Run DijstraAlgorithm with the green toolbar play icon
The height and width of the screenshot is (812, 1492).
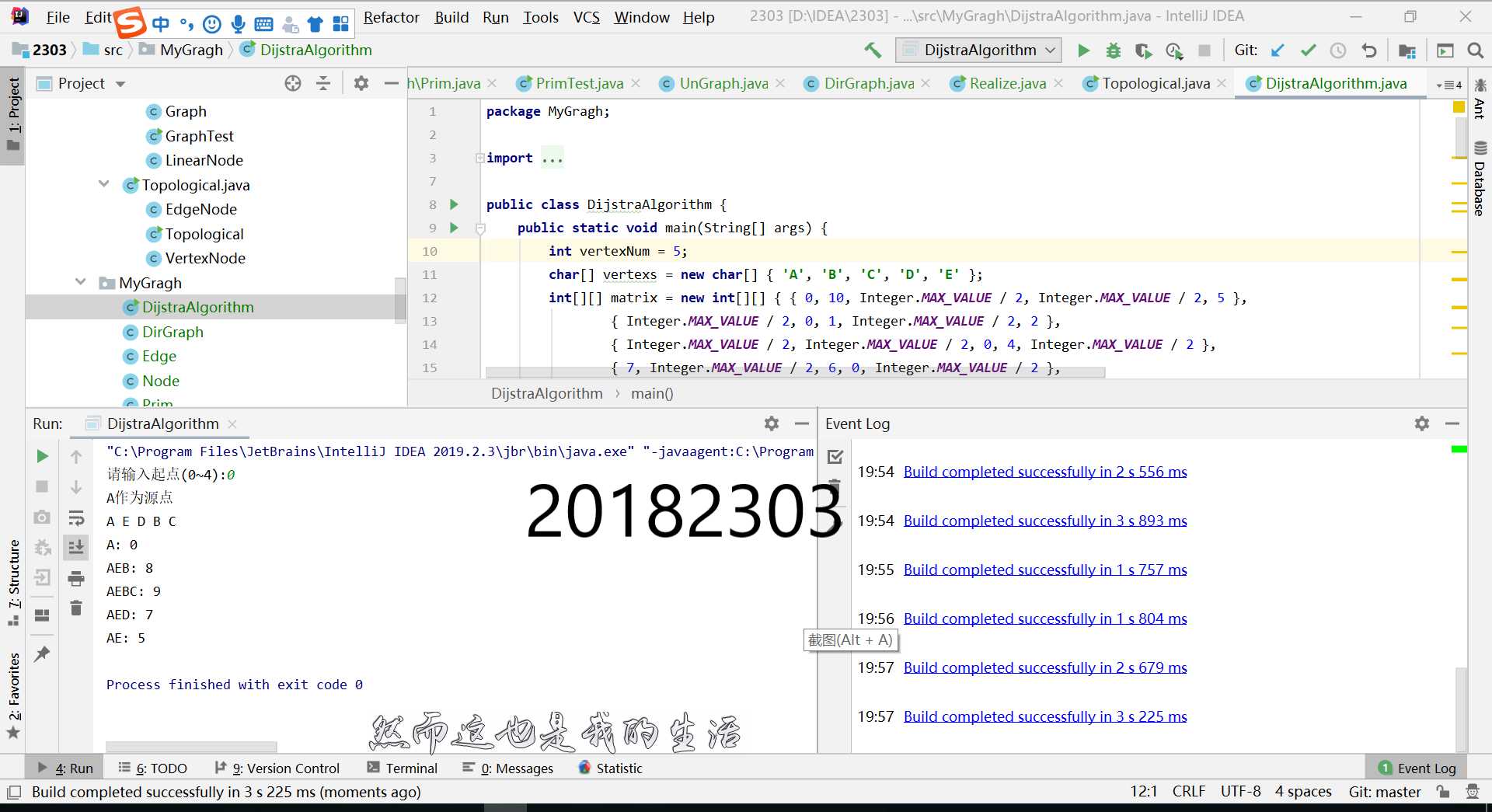(x=1083, y=51)
